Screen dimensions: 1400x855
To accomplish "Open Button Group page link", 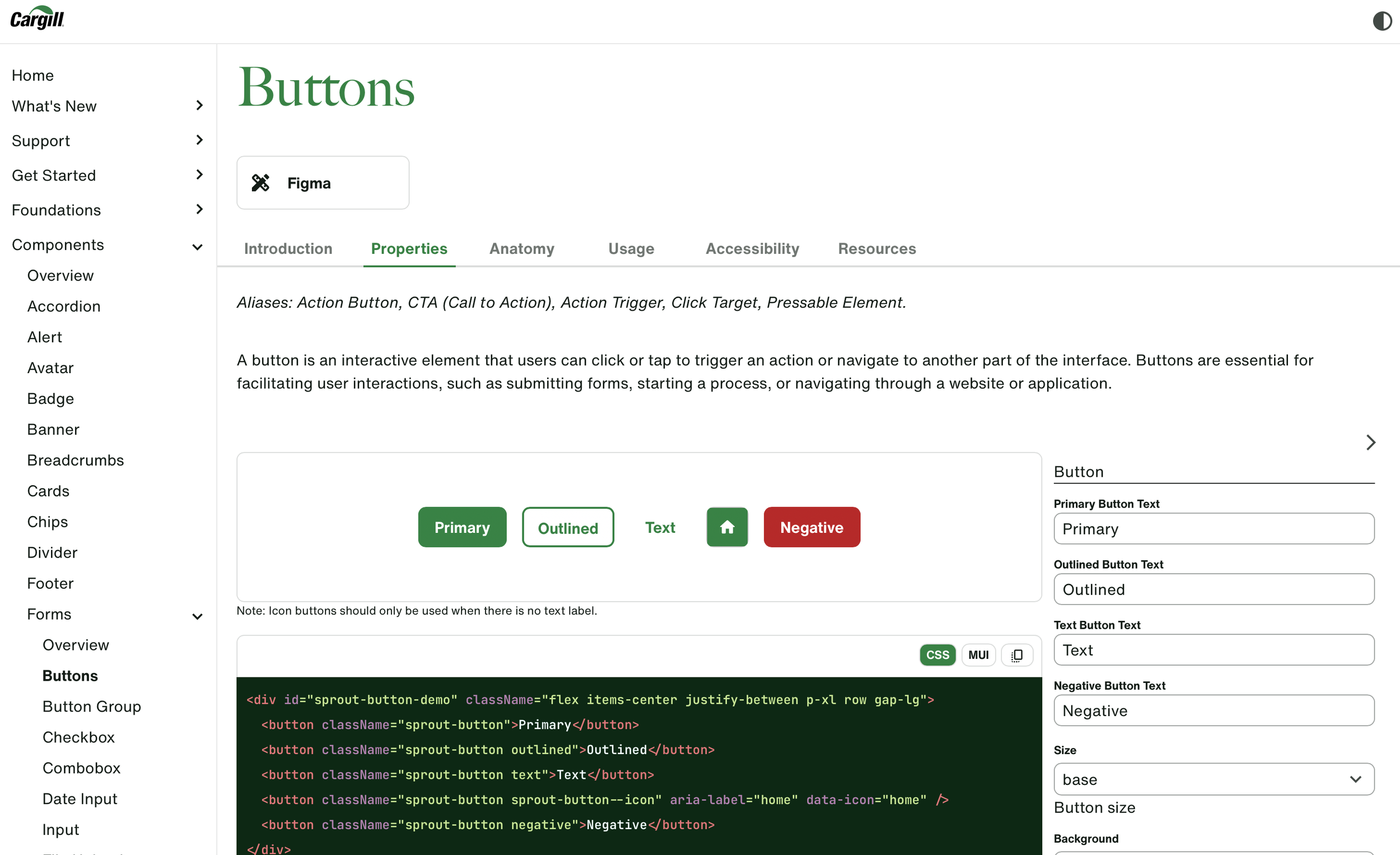I will 91,707.
